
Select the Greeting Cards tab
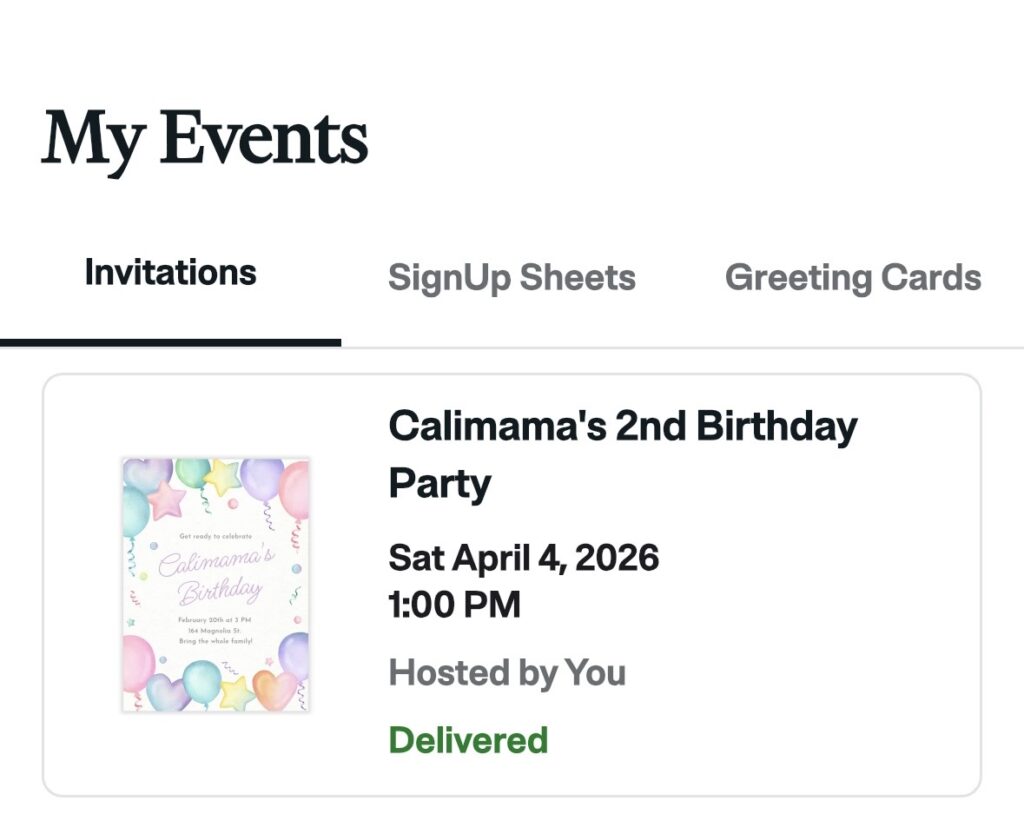pyautogui.click(x=852, y=277)
